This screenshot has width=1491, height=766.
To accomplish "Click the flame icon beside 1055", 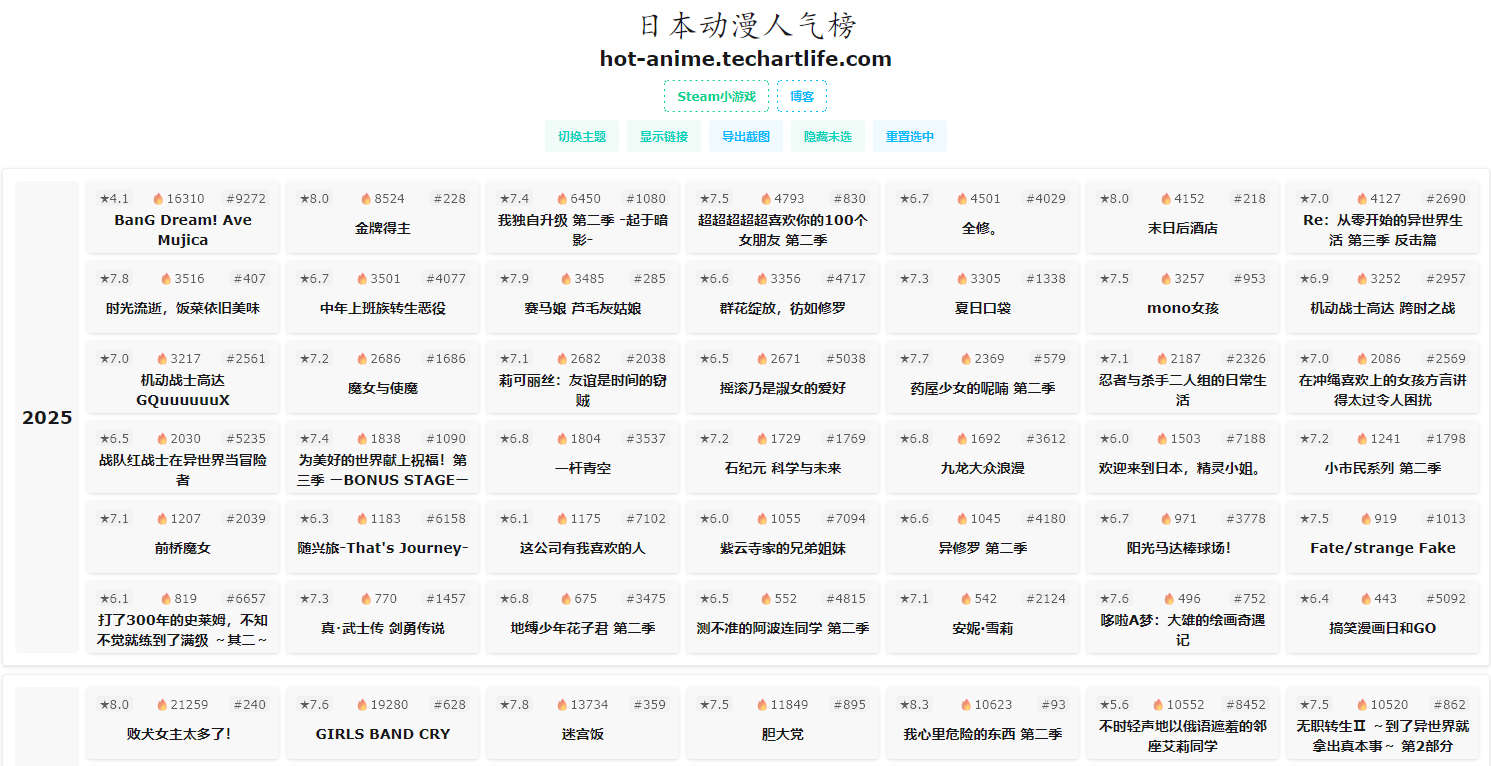I will point(762,519).
